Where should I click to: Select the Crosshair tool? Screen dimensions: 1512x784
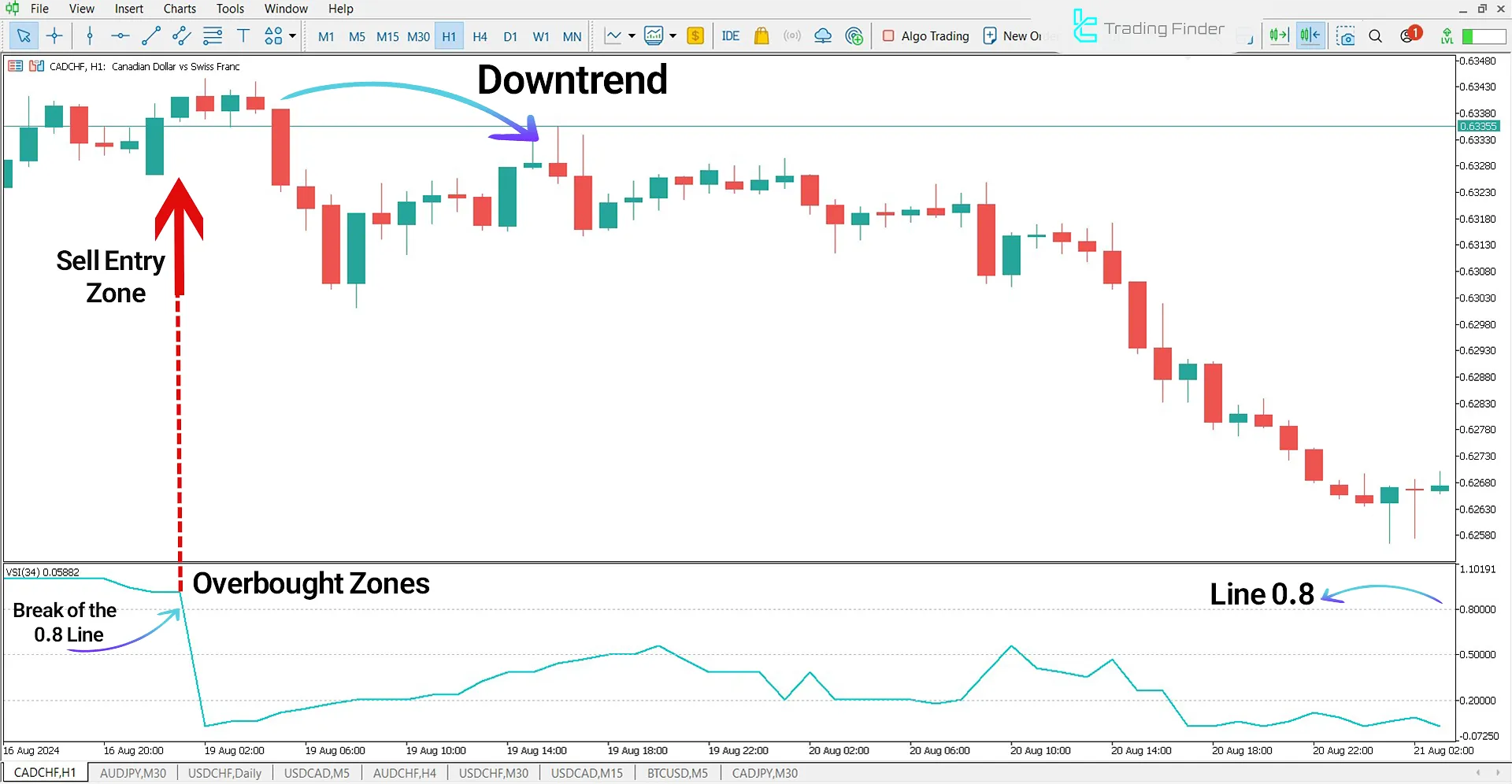point(54,35)
